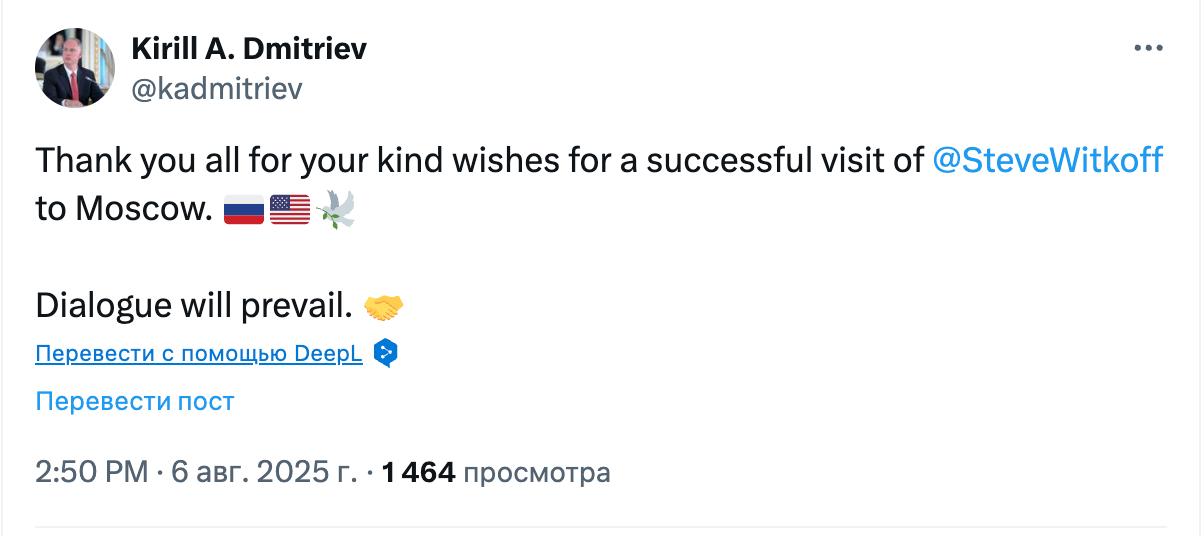Viewport: 1204px width, 536px height.
Task: Click the date '6 авг. 2025 г.'
Action: click(x=264, y=471)
